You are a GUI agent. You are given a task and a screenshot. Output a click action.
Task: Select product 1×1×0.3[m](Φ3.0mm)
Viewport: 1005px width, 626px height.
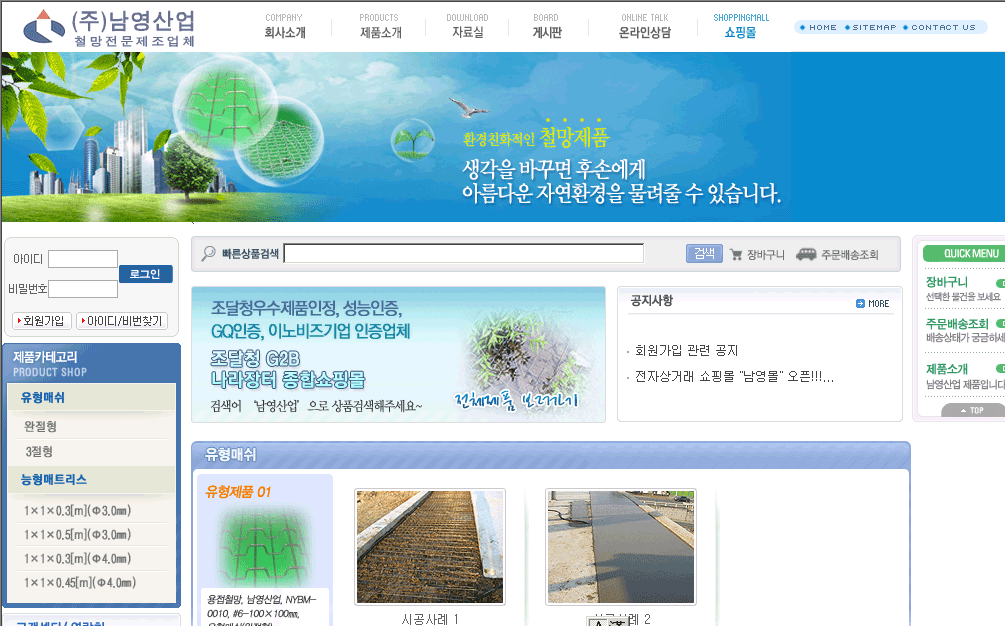tap(78, 511)
